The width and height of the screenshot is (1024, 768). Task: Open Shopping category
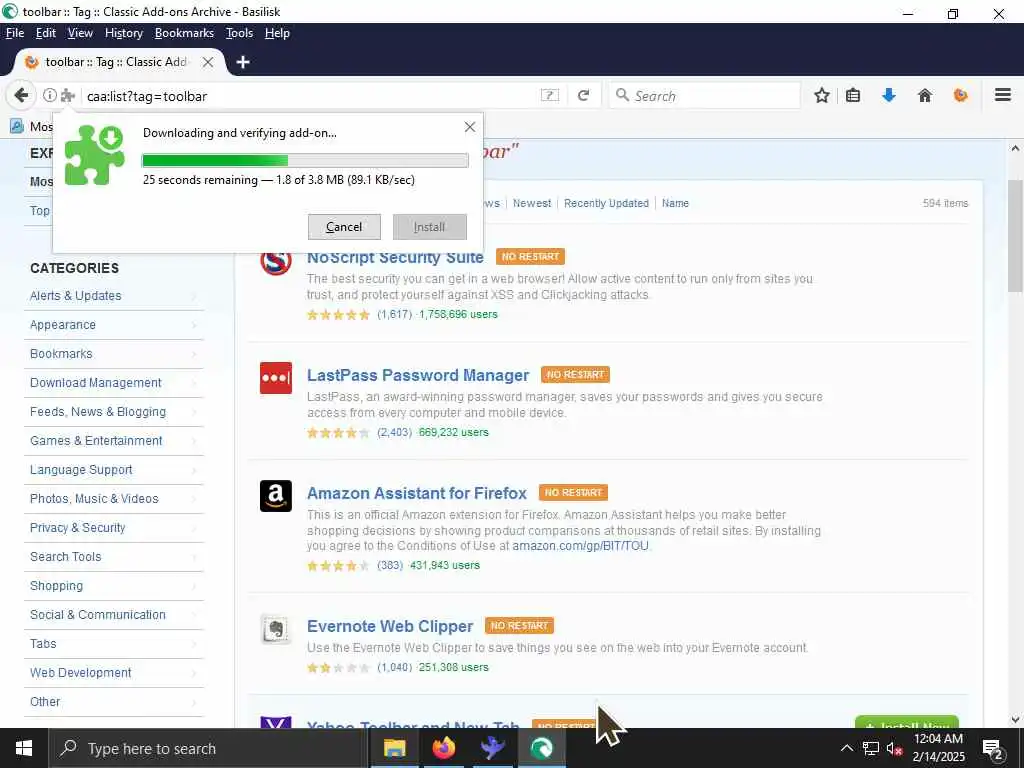tap(114, 586)
